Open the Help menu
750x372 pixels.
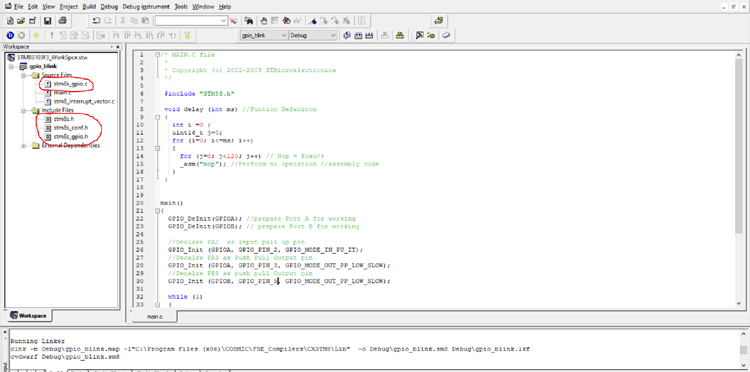(x=225, y=7)
